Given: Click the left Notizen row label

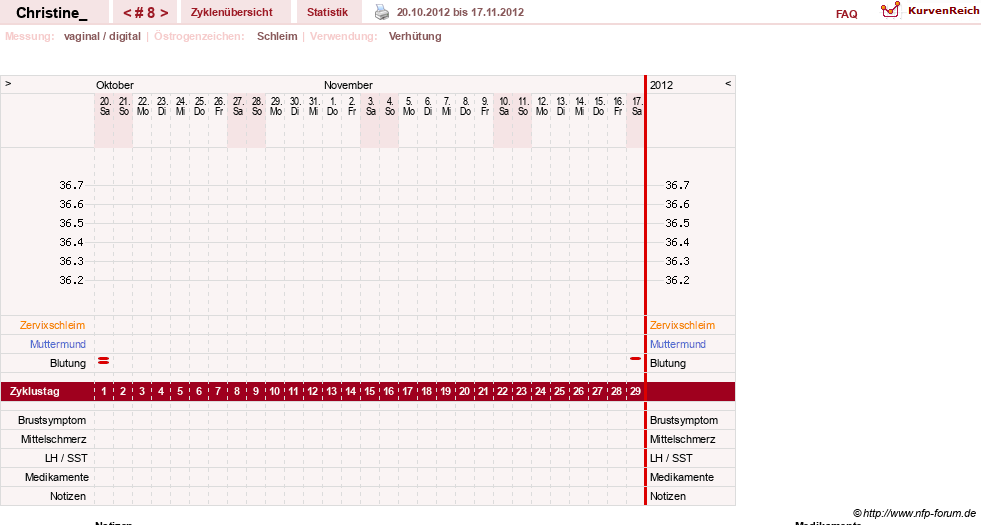Looking at the screenshot, I should click(68, 496).
